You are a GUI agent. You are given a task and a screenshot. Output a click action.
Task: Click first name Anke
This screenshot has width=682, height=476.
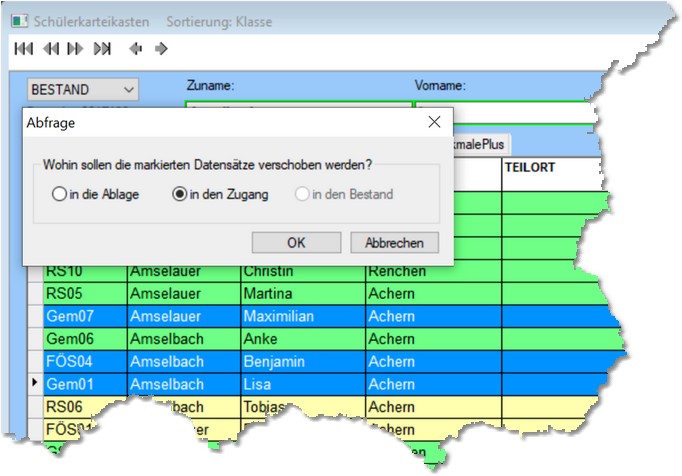(x=303, y=339)
